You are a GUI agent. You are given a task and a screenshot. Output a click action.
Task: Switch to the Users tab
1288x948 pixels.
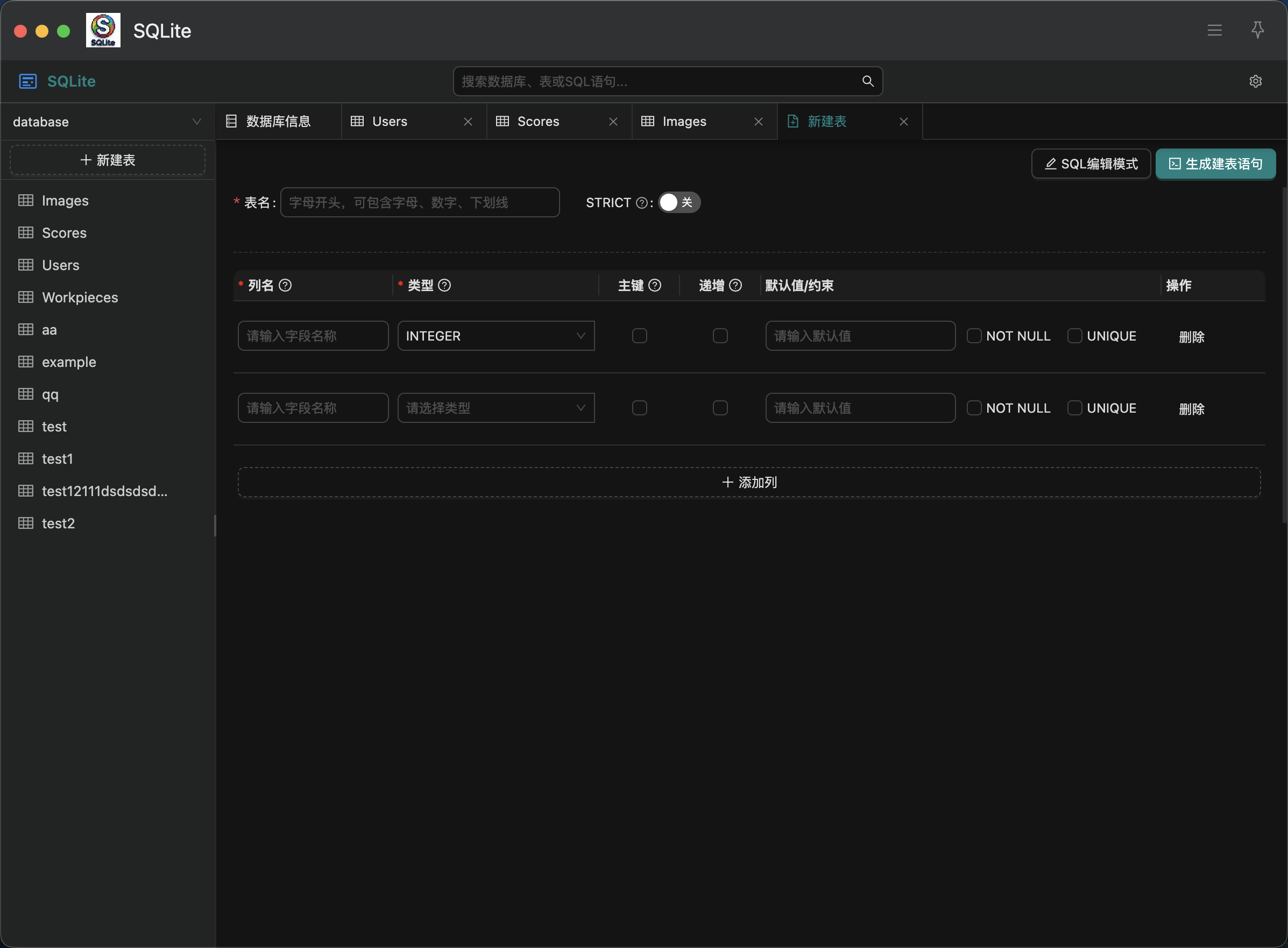click(390, 122)
